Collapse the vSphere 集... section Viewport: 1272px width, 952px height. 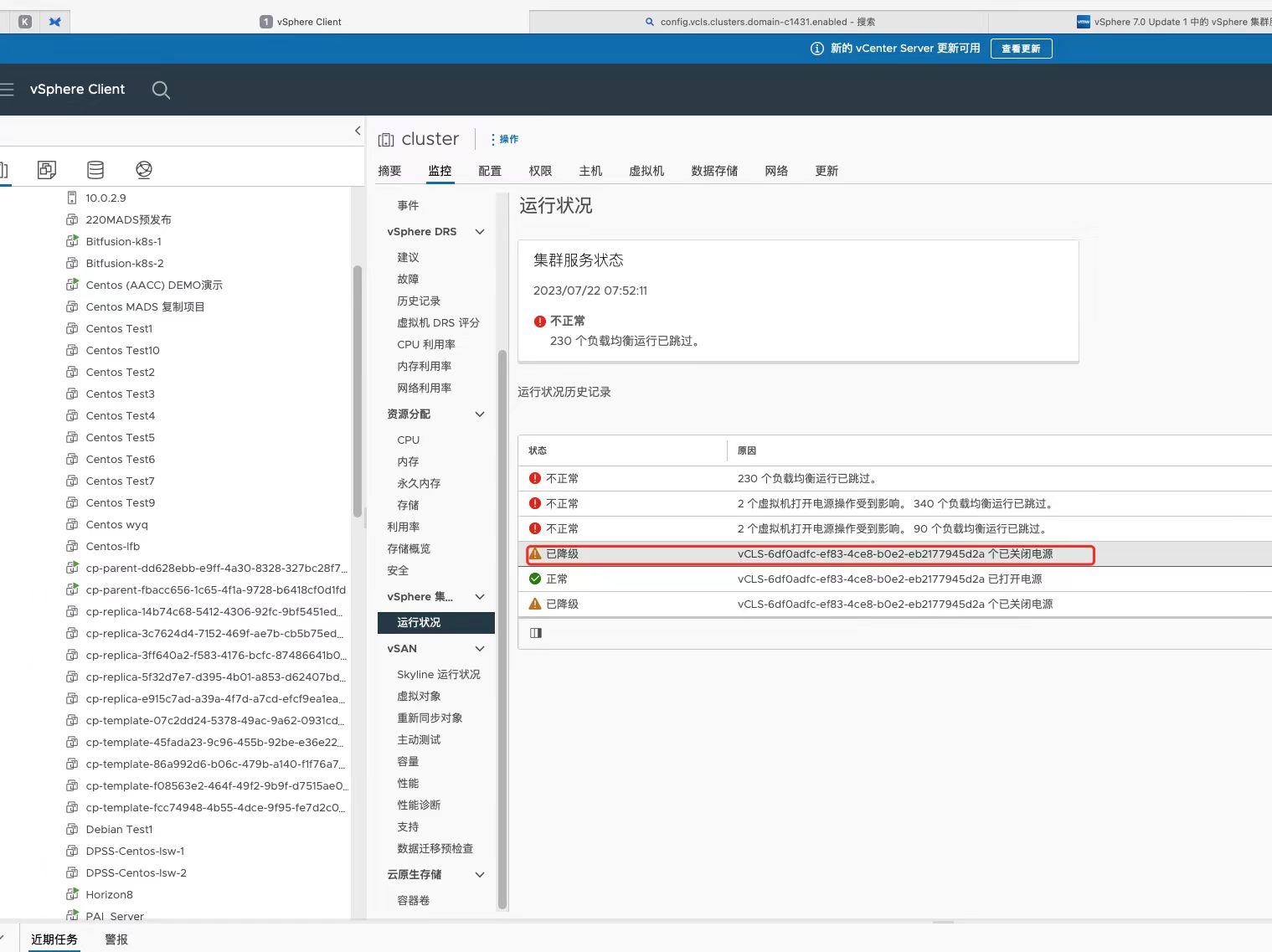(x=480, y=597)
